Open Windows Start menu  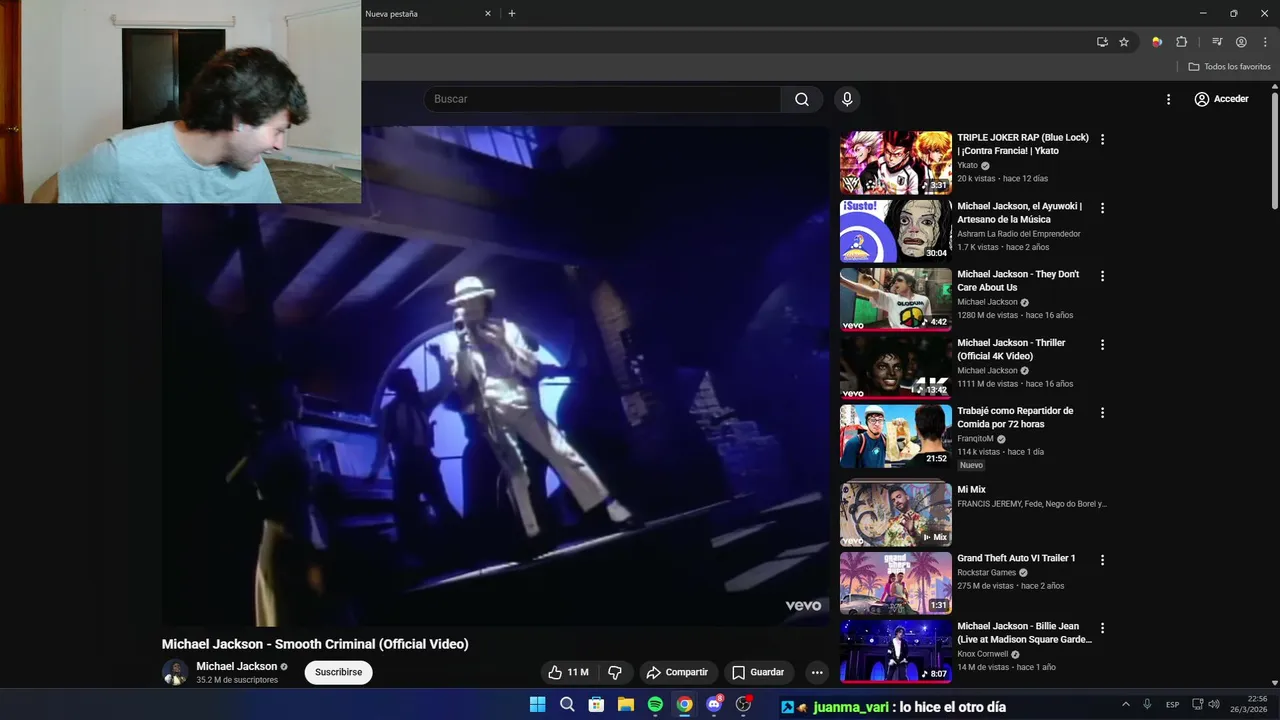[537, 705]
